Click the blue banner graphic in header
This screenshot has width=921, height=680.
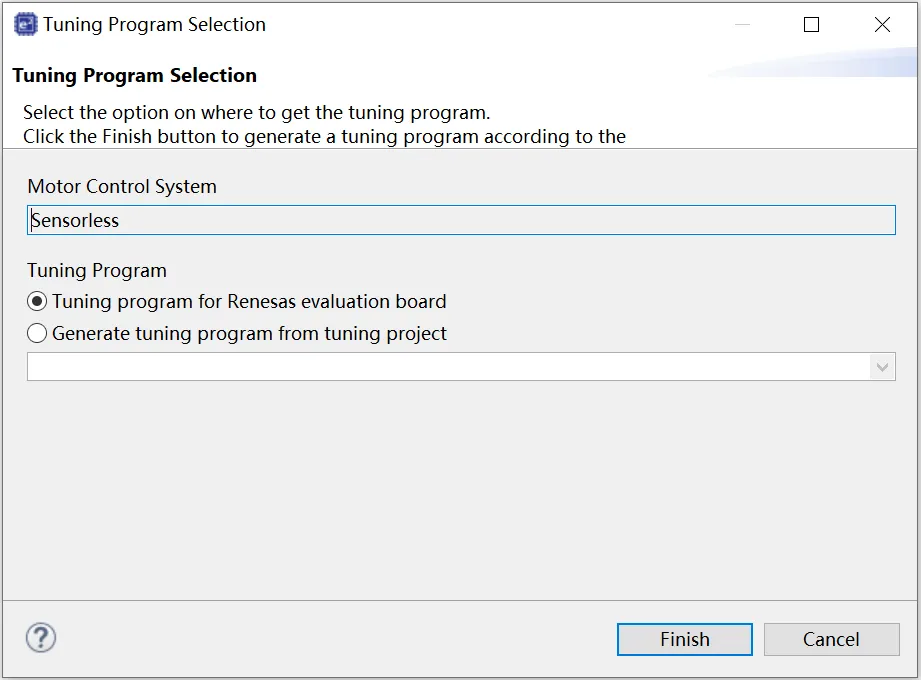(x=820, y=64)
